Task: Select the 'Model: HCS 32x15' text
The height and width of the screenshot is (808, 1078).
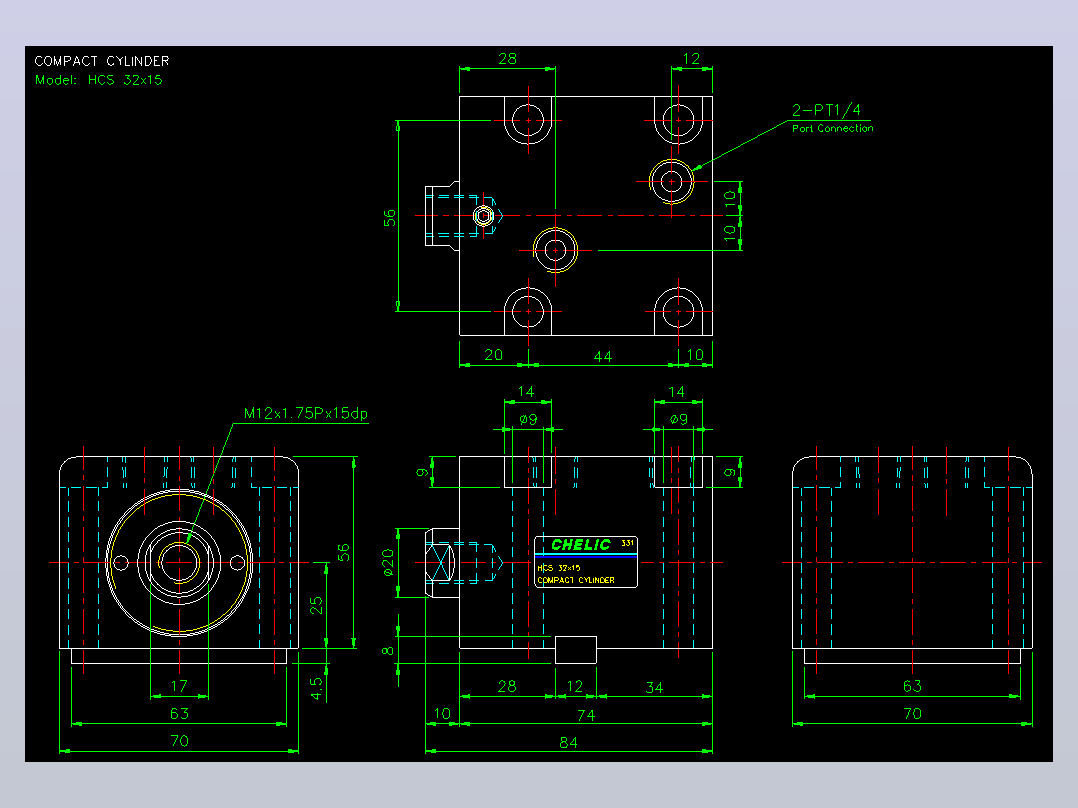Action: [99, 80]
